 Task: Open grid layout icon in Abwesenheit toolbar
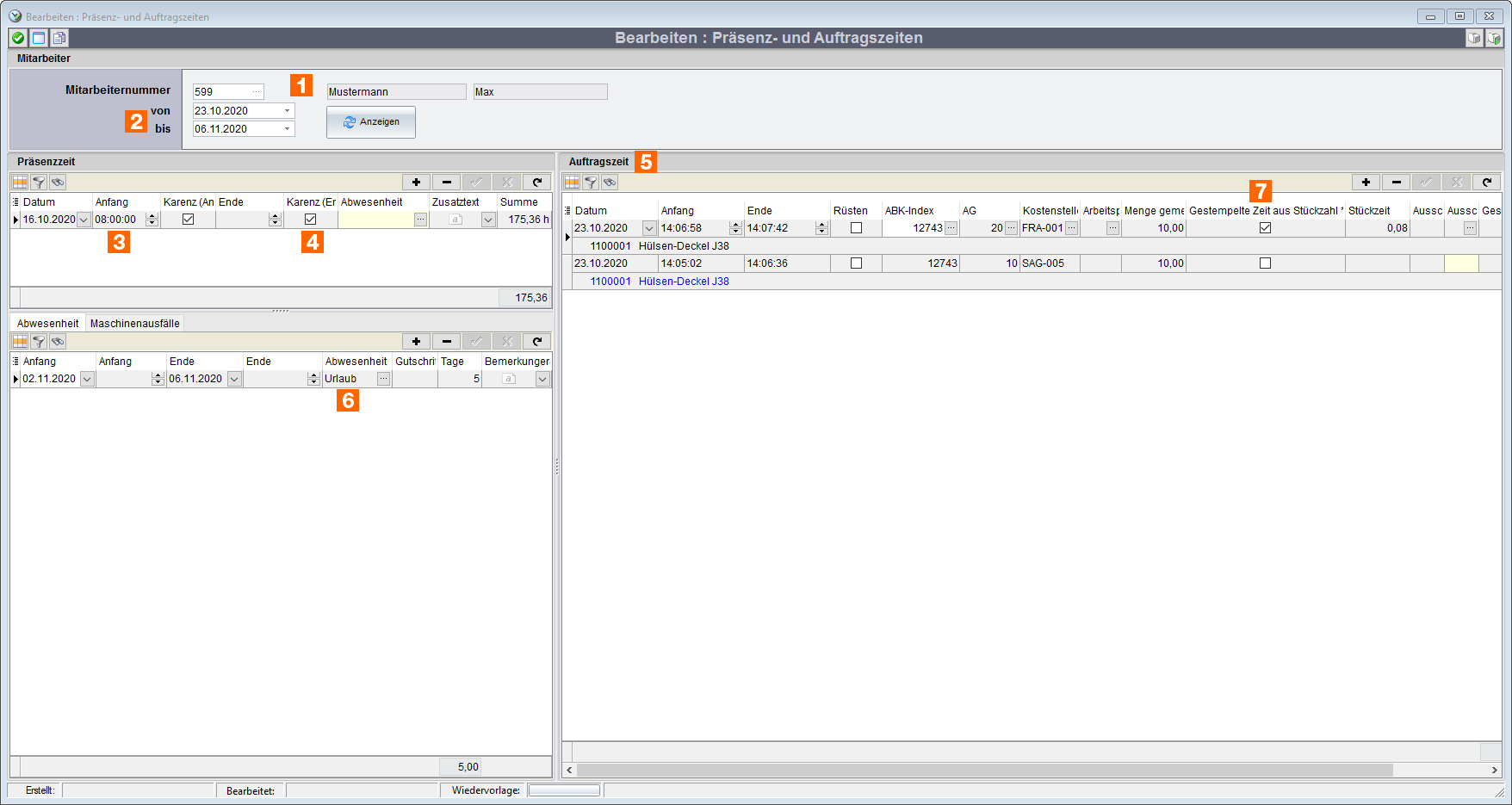20,342
